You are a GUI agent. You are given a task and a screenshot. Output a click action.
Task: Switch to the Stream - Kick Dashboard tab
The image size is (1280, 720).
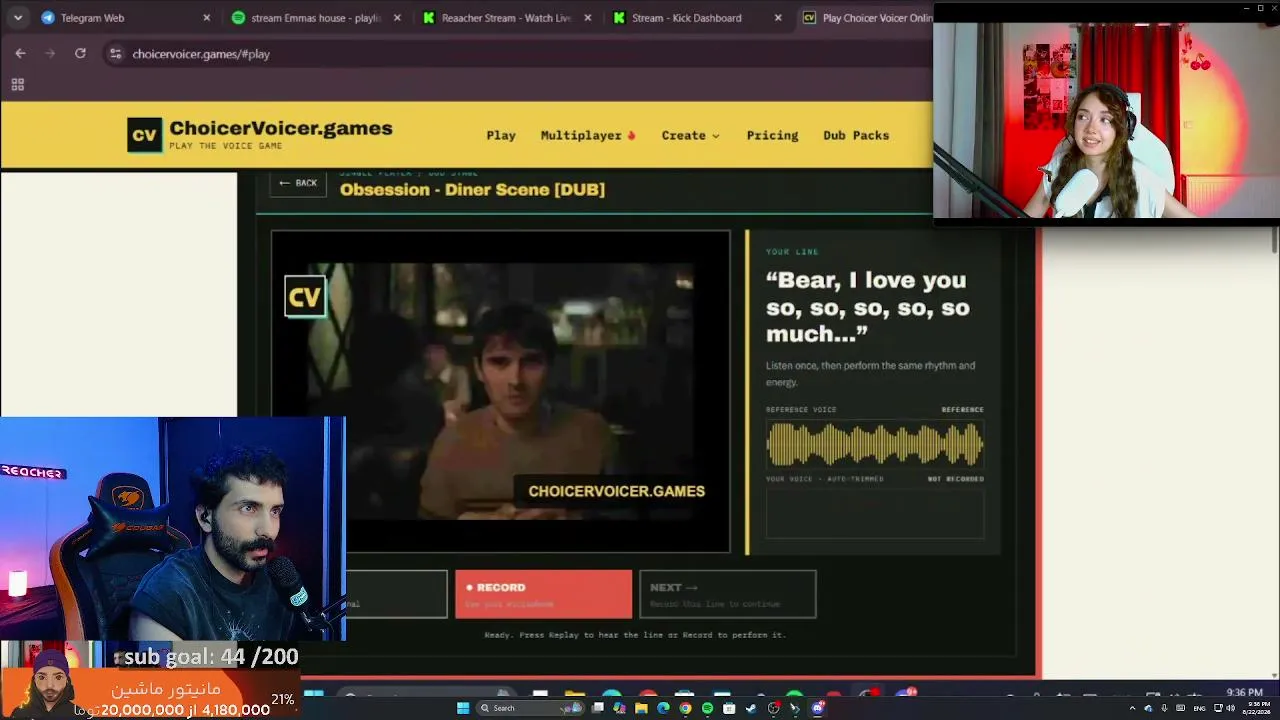pos(695,18)
